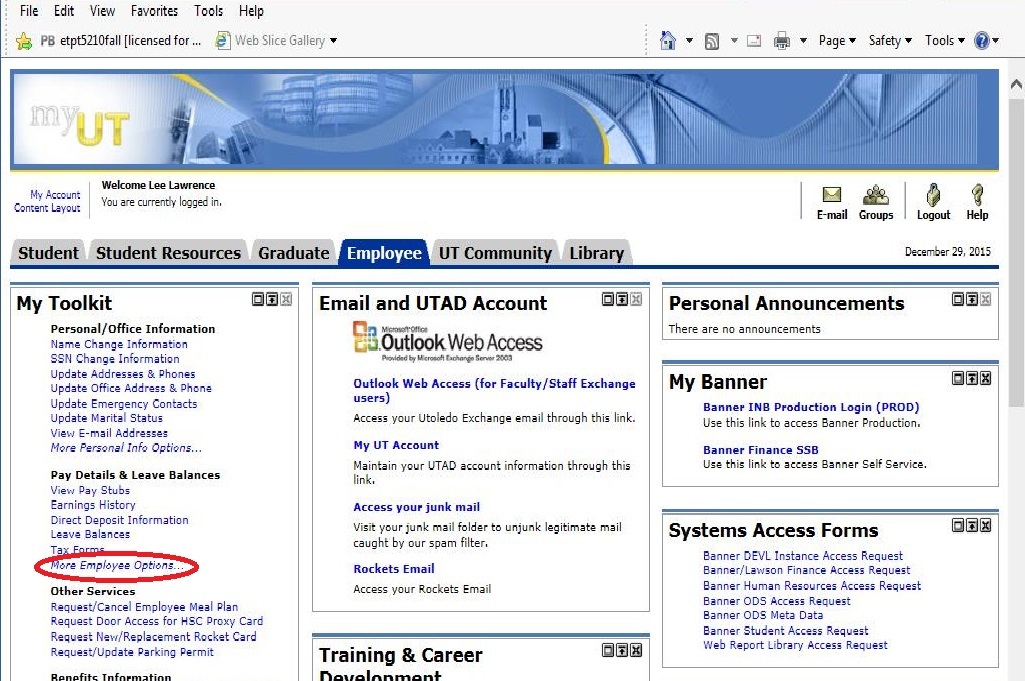The height and width of the screenshot is (681, 1025).
Task: Expand the Web Slice Gallery dropdown
Action: [333, 41]
